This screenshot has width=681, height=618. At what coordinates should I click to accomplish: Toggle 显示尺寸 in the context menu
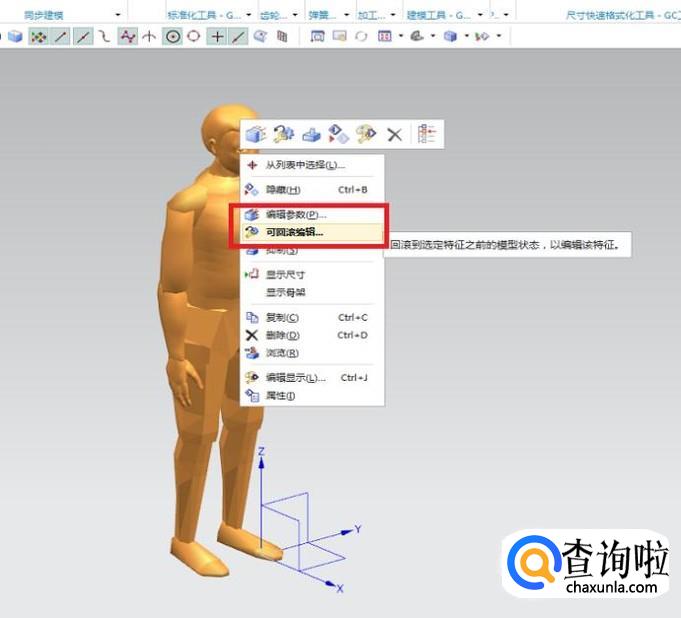point(285,275)
